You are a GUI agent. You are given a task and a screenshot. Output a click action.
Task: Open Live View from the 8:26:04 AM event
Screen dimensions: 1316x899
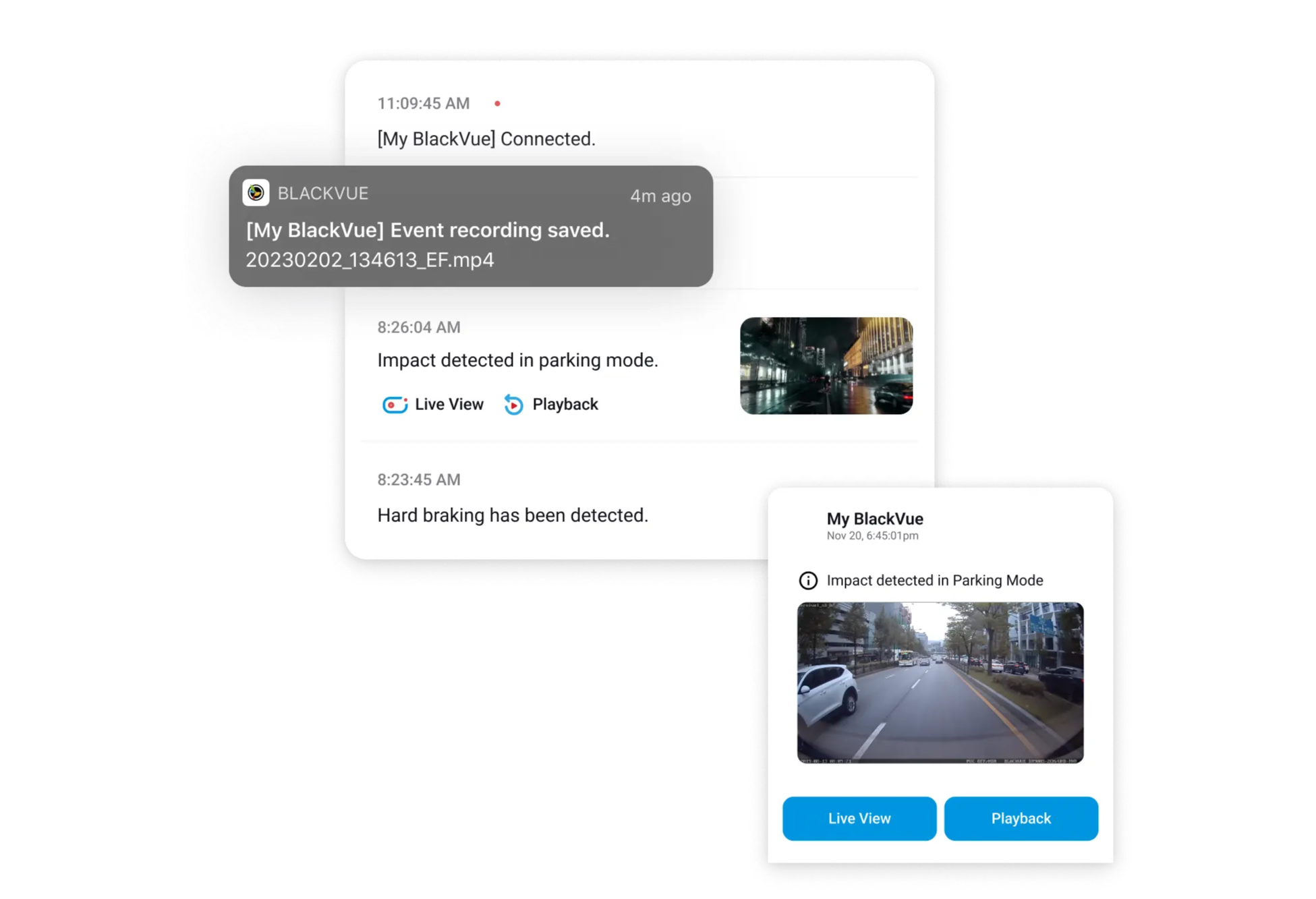(x=433, y=404)
